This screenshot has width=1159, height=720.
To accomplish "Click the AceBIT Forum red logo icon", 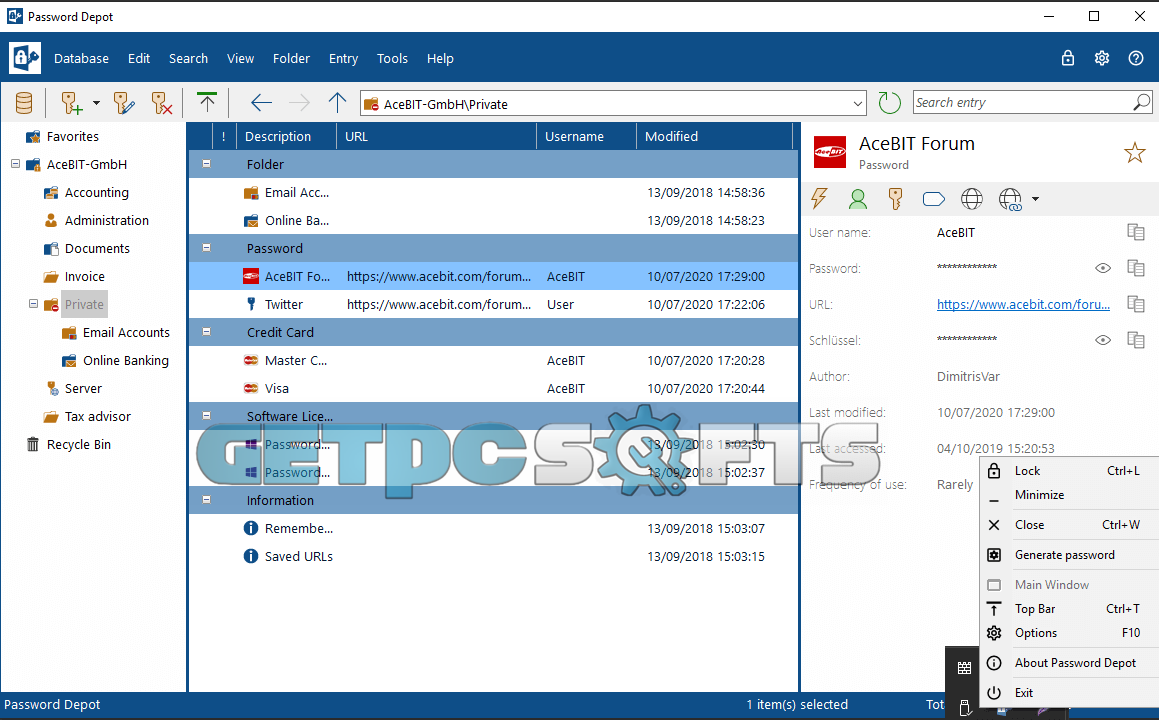I will point(829,152).
